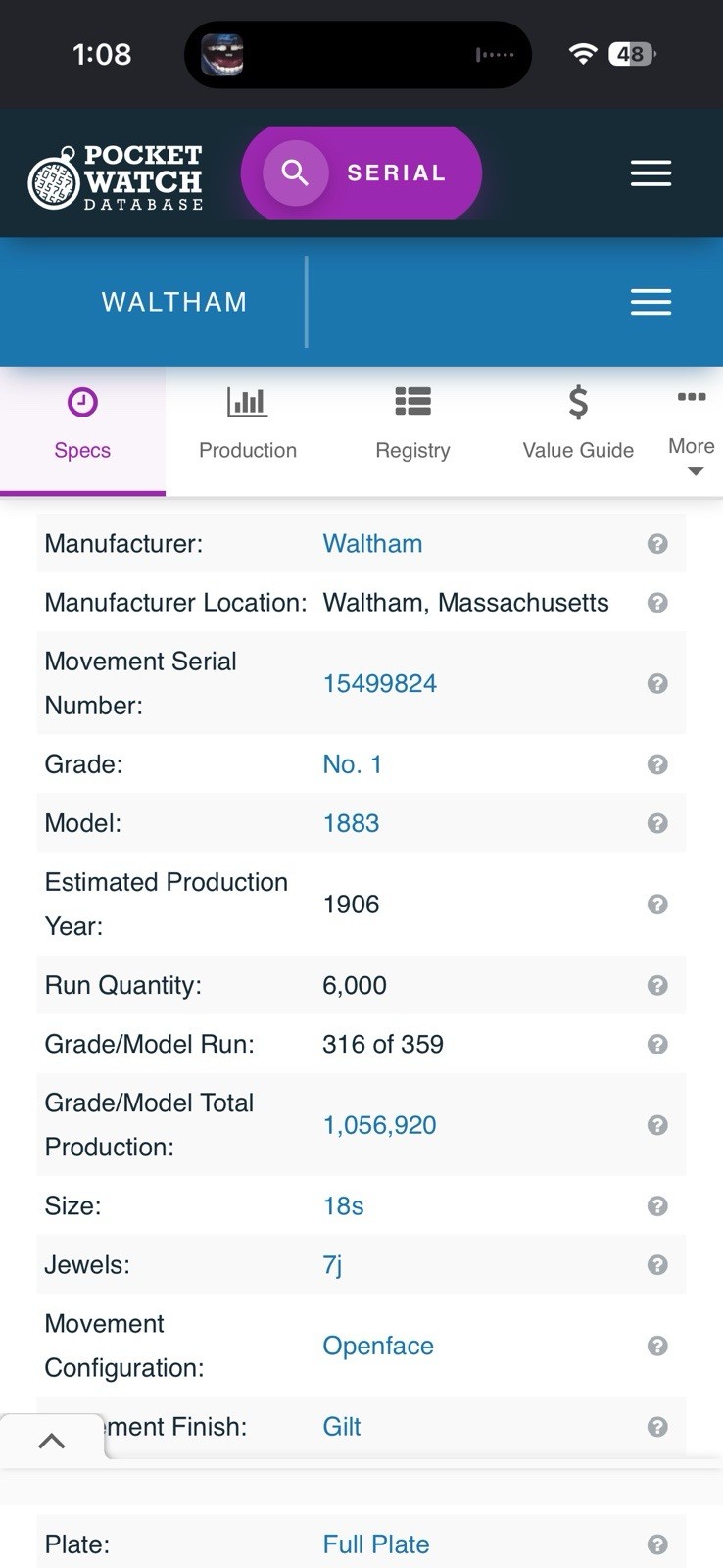The width and height of the screenshot is (723, 1568).
Task: Open the Gilt finish link
Action: (x=342, y=1426)
